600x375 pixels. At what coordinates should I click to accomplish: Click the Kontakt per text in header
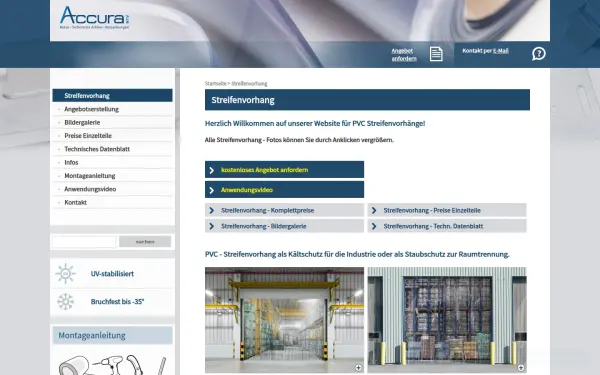[x=477, y=51]
